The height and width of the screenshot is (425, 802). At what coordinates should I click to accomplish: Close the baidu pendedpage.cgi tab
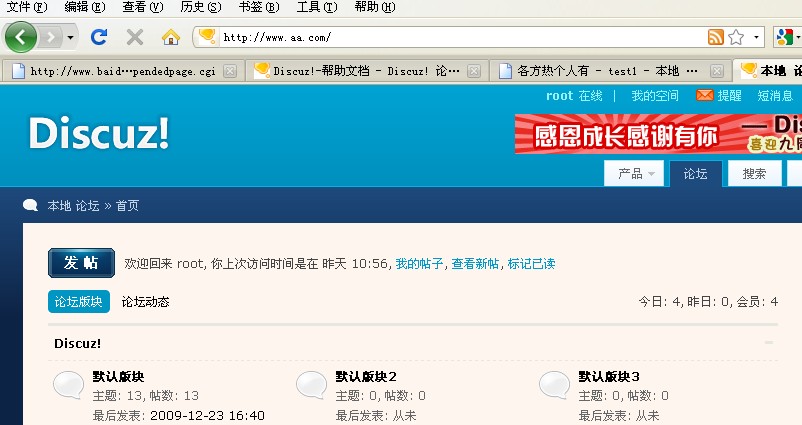[x=230, y=71]
